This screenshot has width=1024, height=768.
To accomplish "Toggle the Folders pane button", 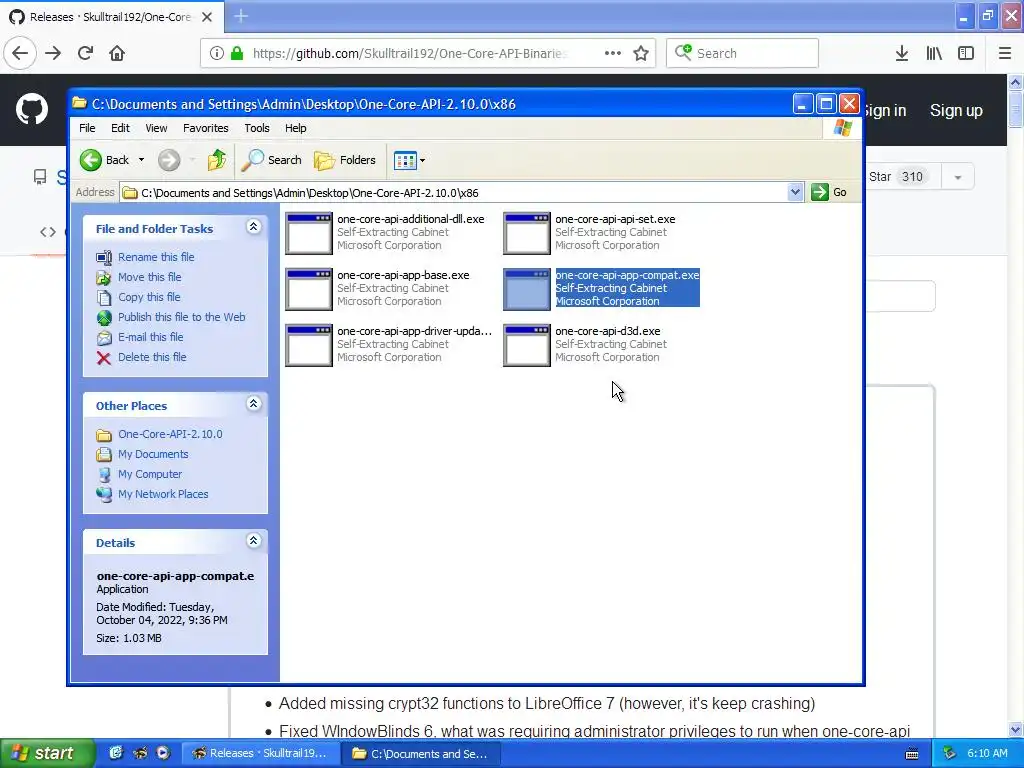I will click(x=345, y=160).
